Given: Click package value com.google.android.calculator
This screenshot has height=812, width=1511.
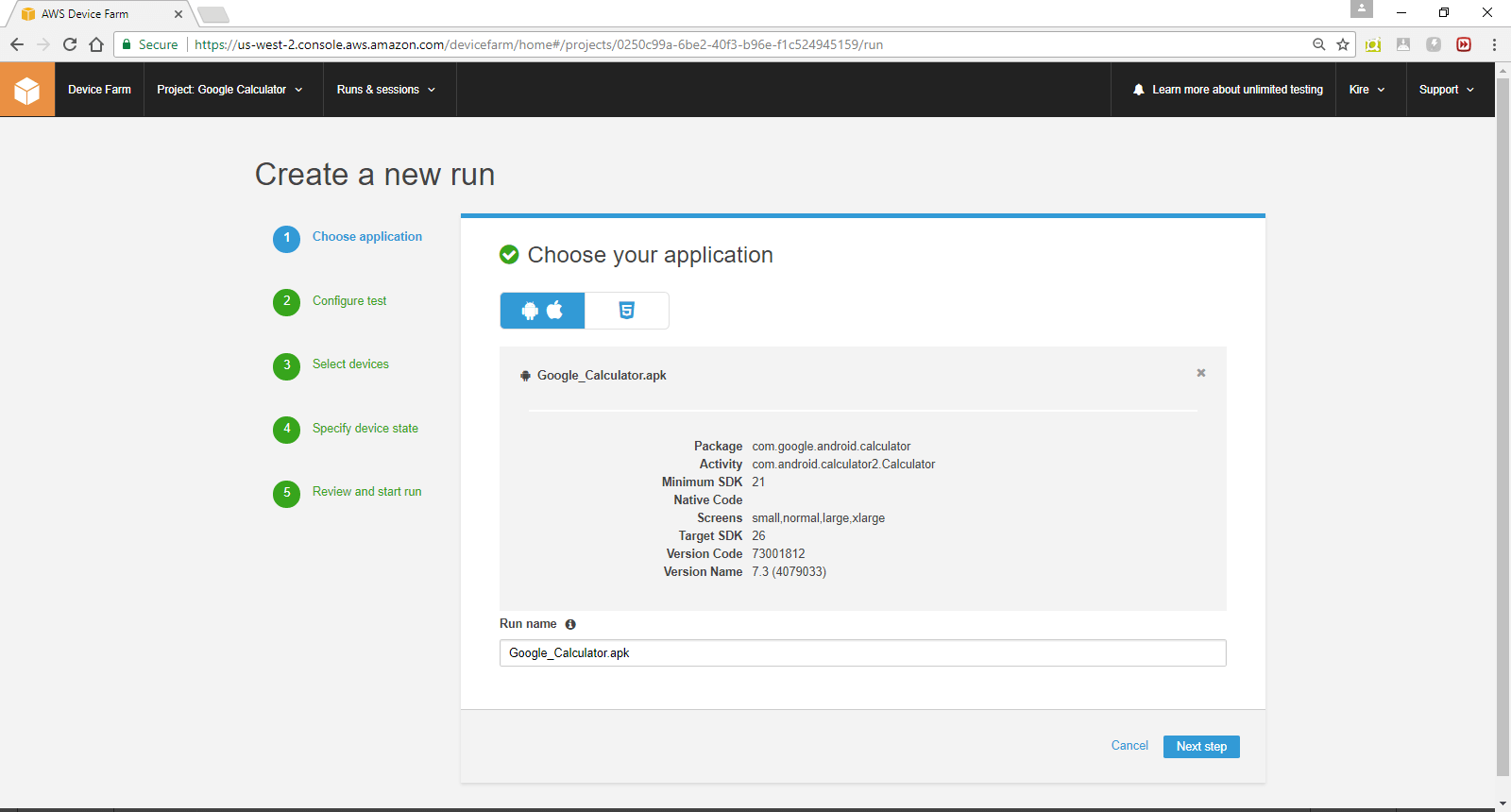Looking at the screenshot, I should pos(831,447).
